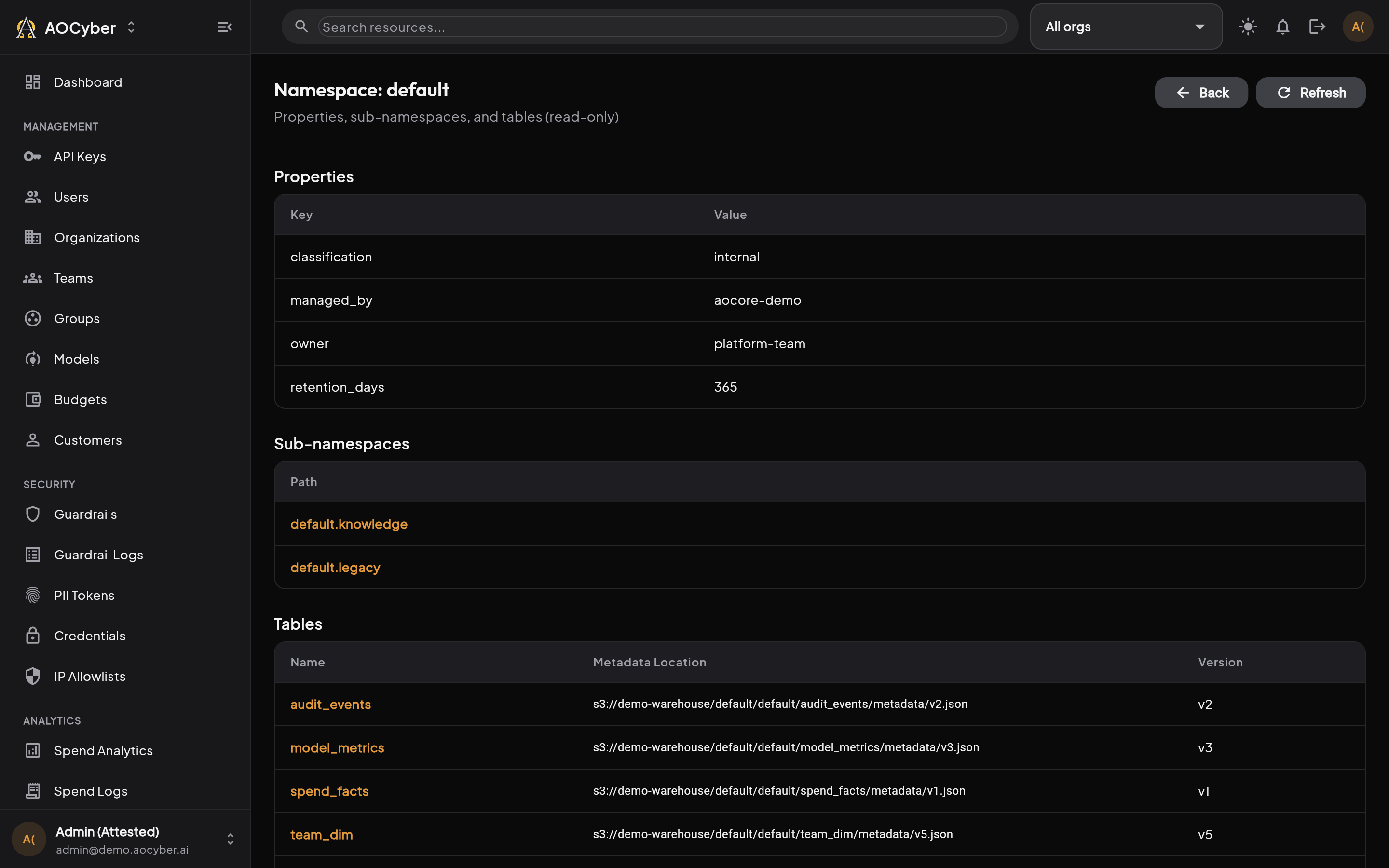Open PII Tokens in the sidebar
The height and width of the screenshot is (868, 1389).
84,596
